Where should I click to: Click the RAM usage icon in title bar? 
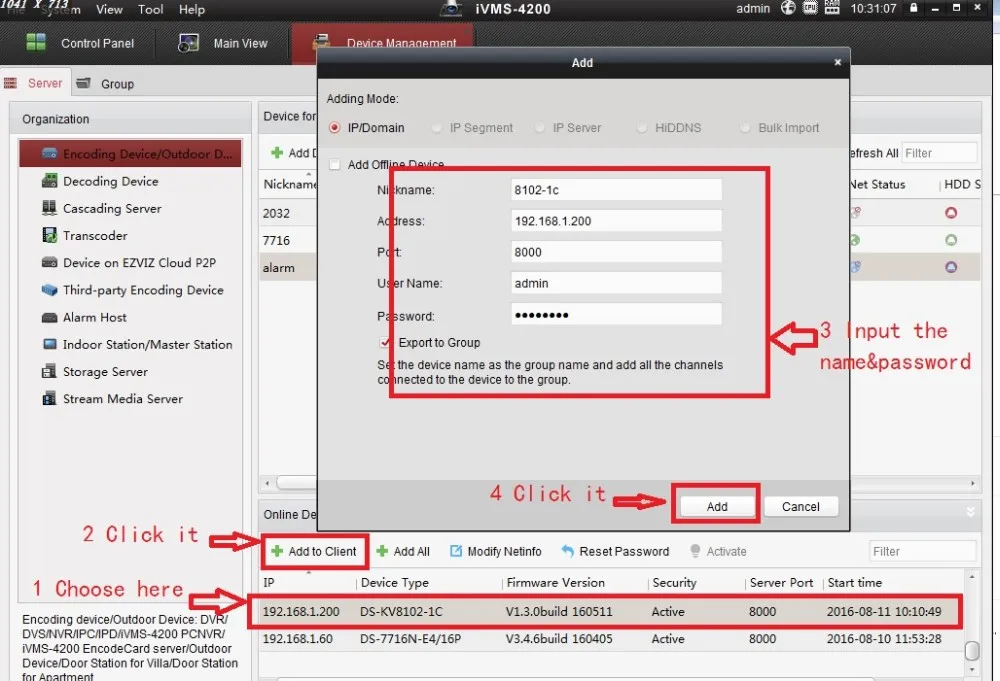point(832,8)
